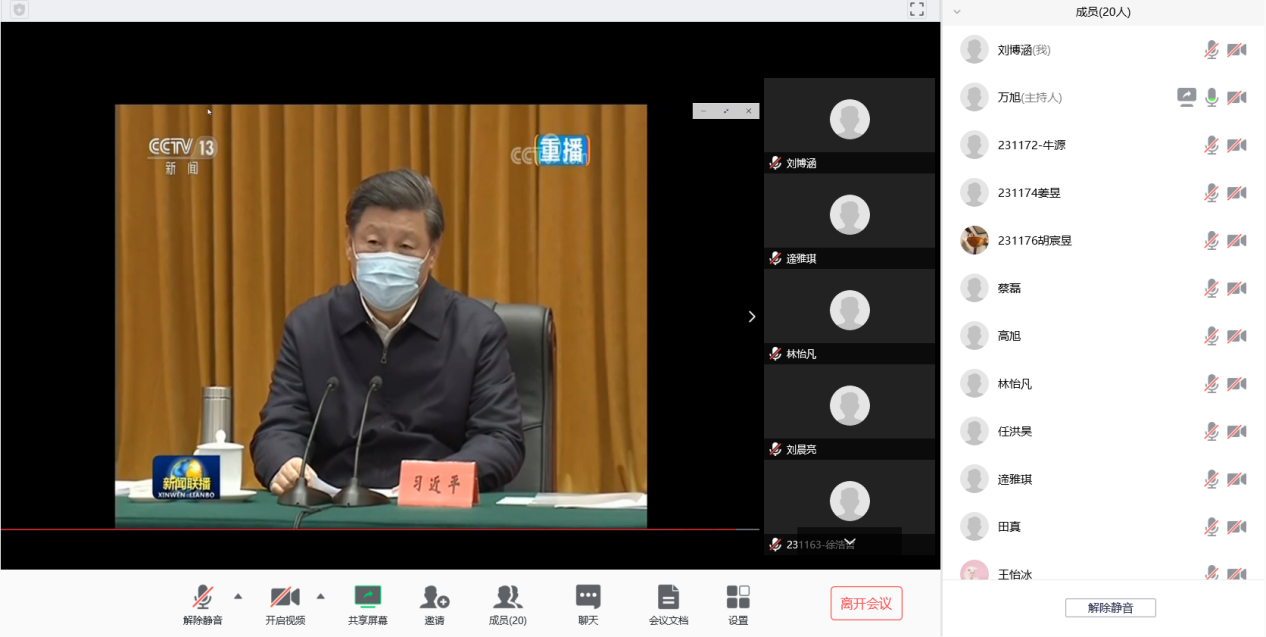This screenshot has height=637, width=1266.
Task: Minimize the floating shared-window control bar
Action: coord(703,111)
